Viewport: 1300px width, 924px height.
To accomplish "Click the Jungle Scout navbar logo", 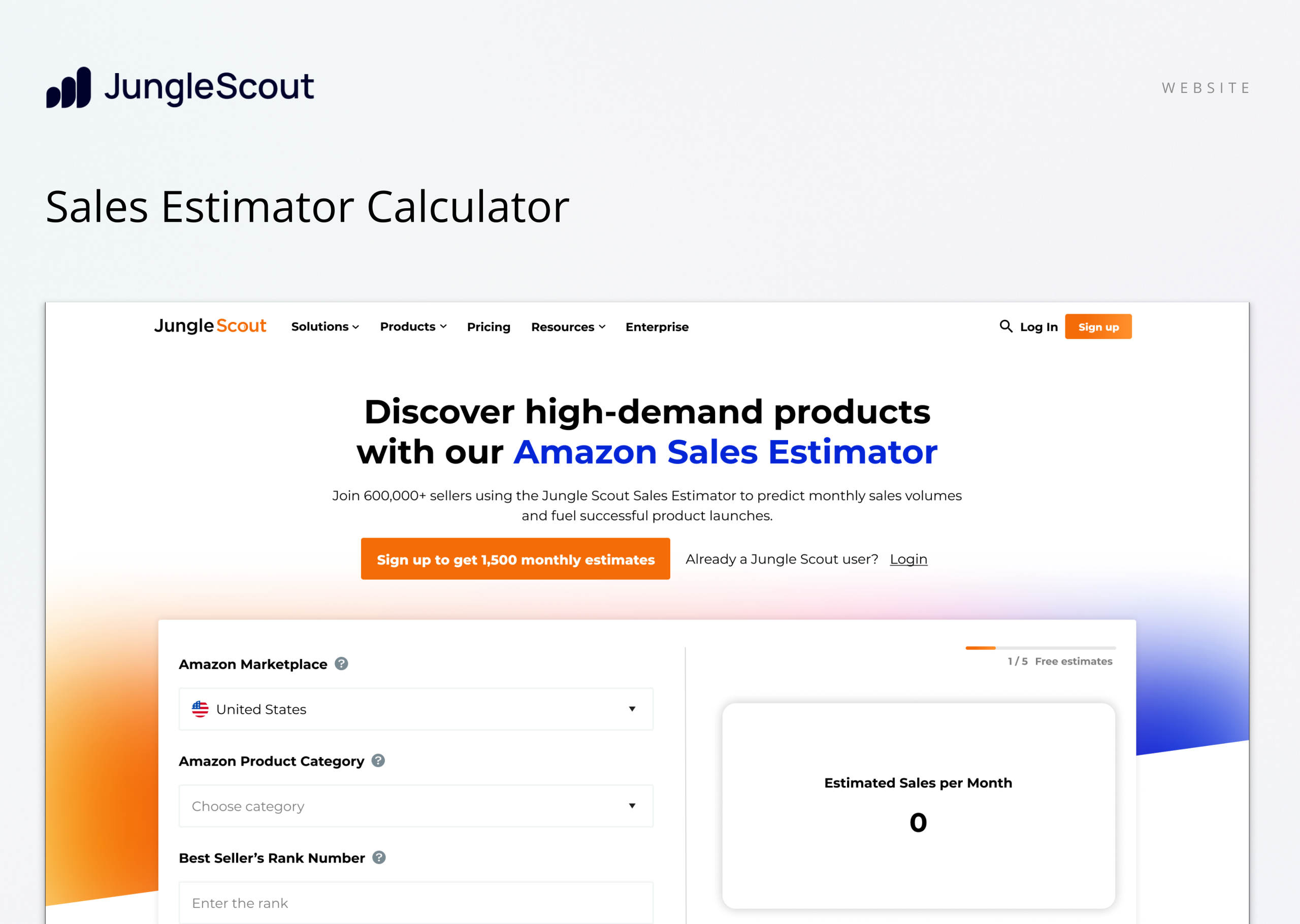I will click(x=210, y=326).
